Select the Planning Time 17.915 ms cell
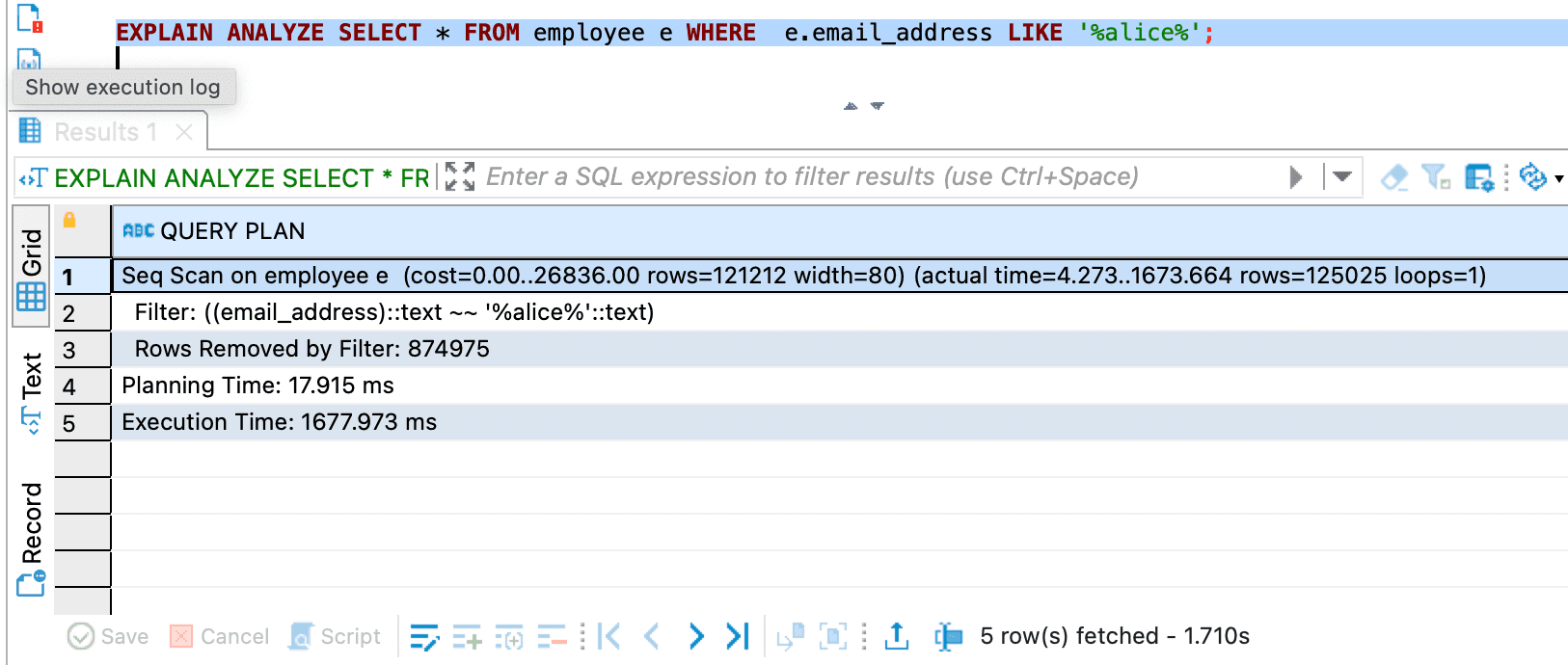Screen dimensions: 1568x665 click(x=839, y=386)
